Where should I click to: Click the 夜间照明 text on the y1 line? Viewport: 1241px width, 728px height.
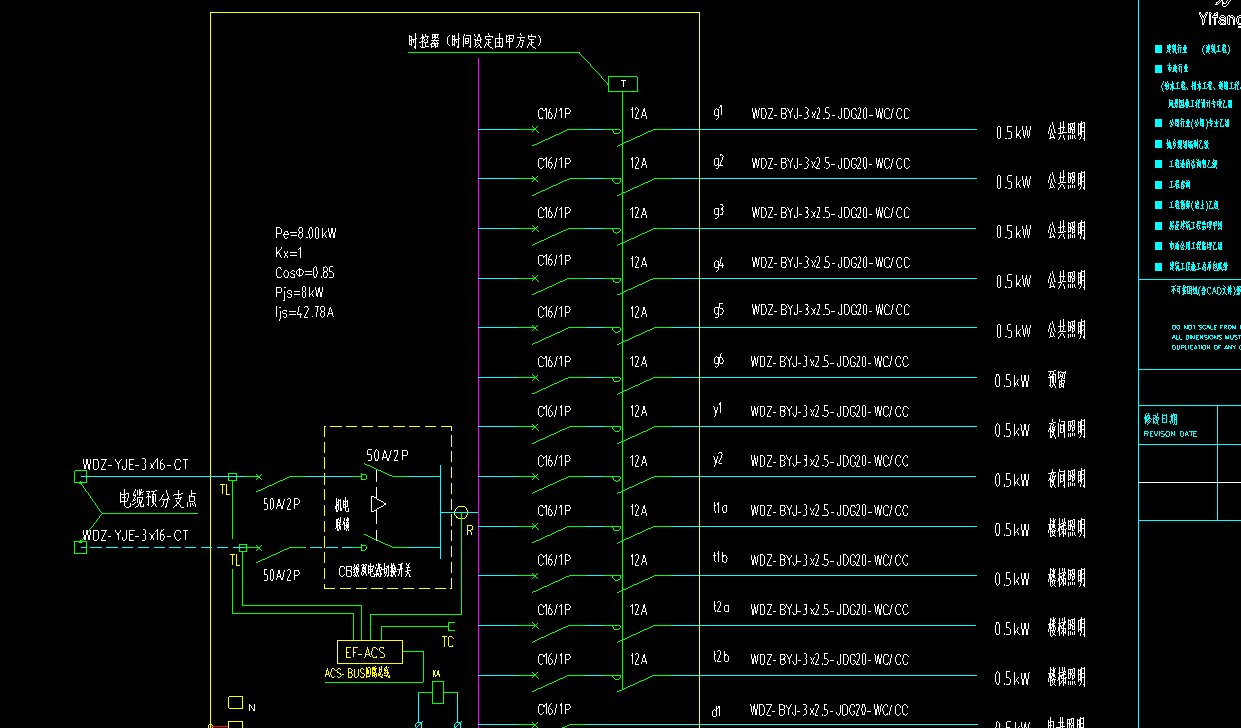[1066, 430]
